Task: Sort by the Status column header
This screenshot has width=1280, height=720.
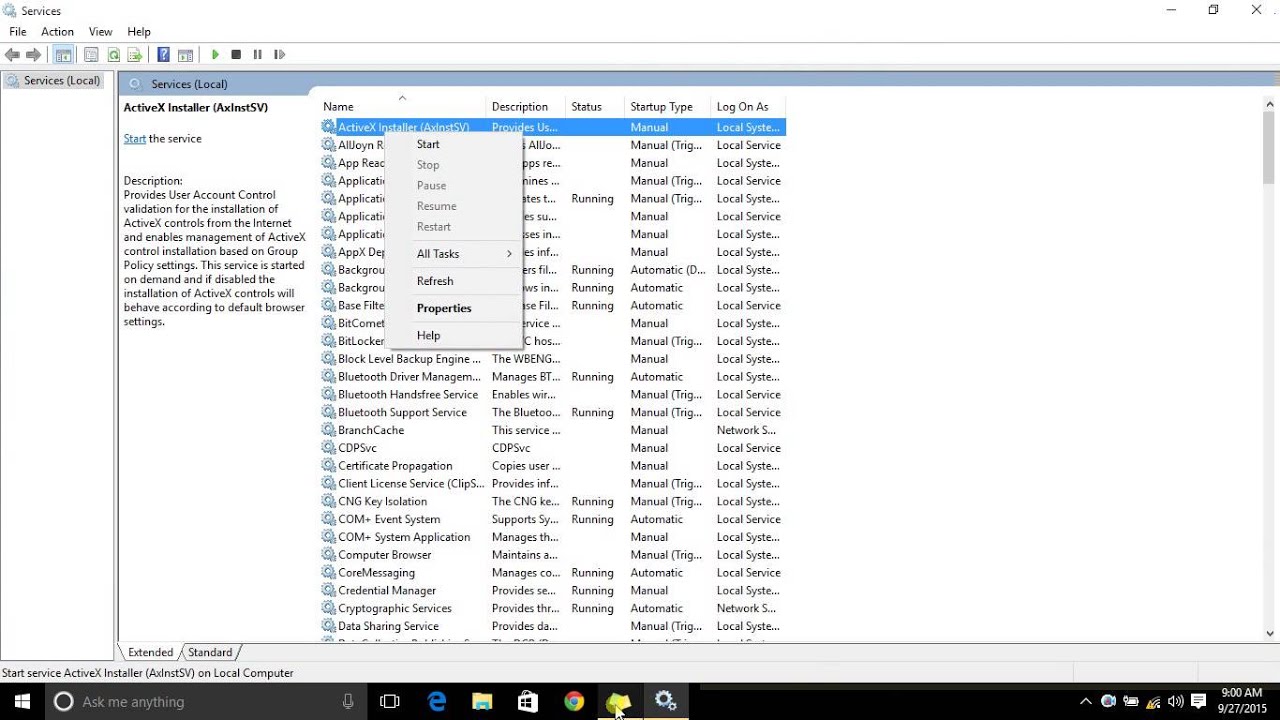Action: click(x=595, y=106)
